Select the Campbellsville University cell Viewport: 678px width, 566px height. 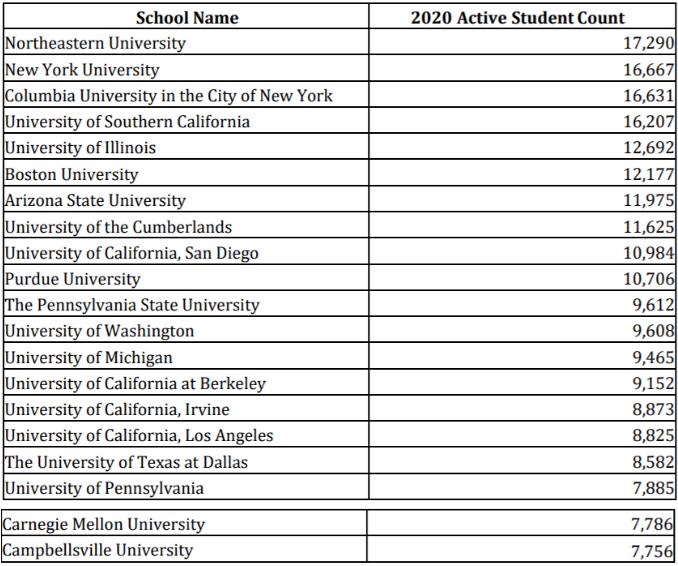(99, 550)
